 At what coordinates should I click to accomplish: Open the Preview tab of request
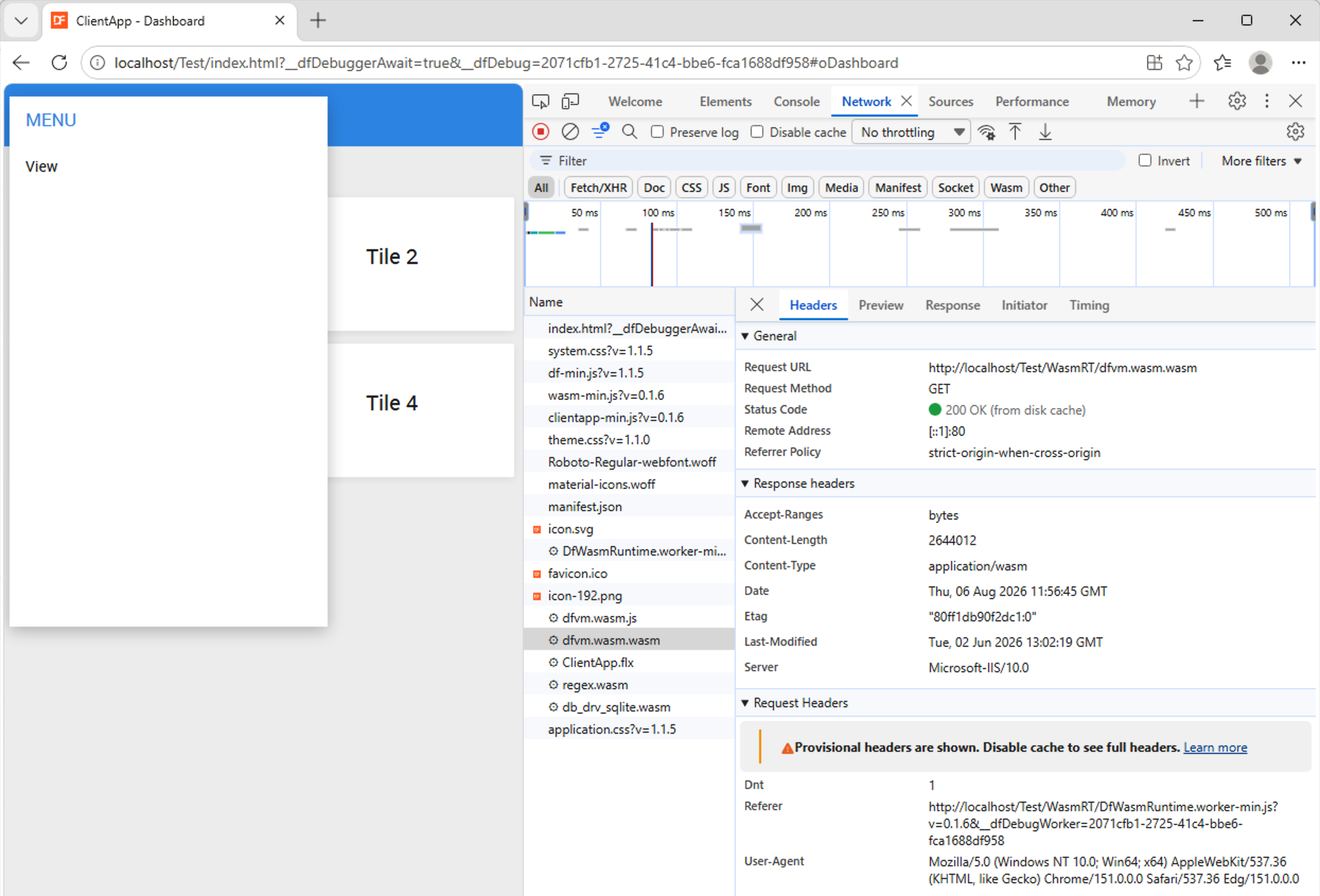pos(881,305)
